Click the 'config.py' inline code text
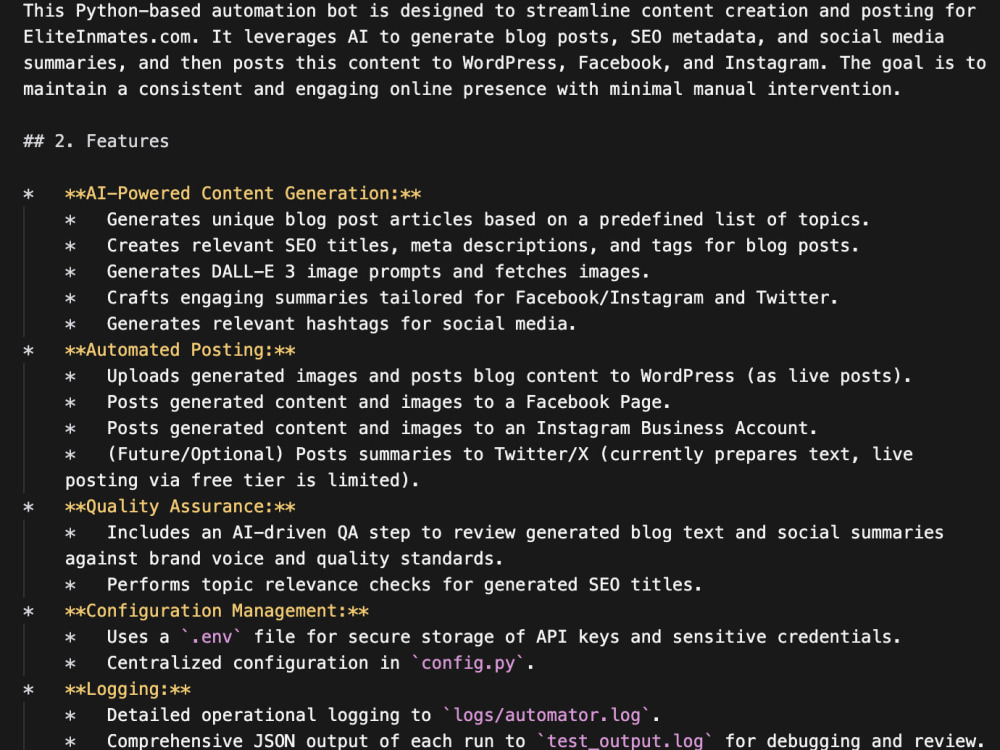Image resolution: width=1000 pixels, height=750 pixels. pos(468,664)
